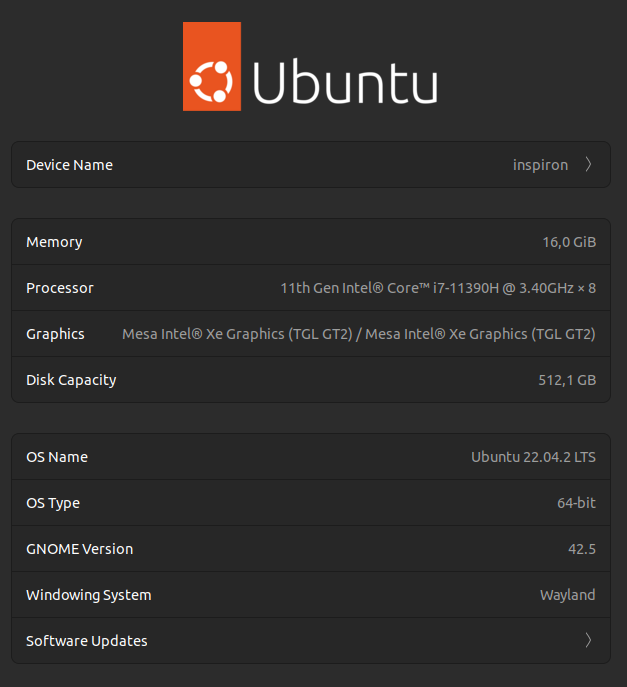Click the Ubuntu wordmark text
The image size is (627, 687).
[x=345, y=80]
